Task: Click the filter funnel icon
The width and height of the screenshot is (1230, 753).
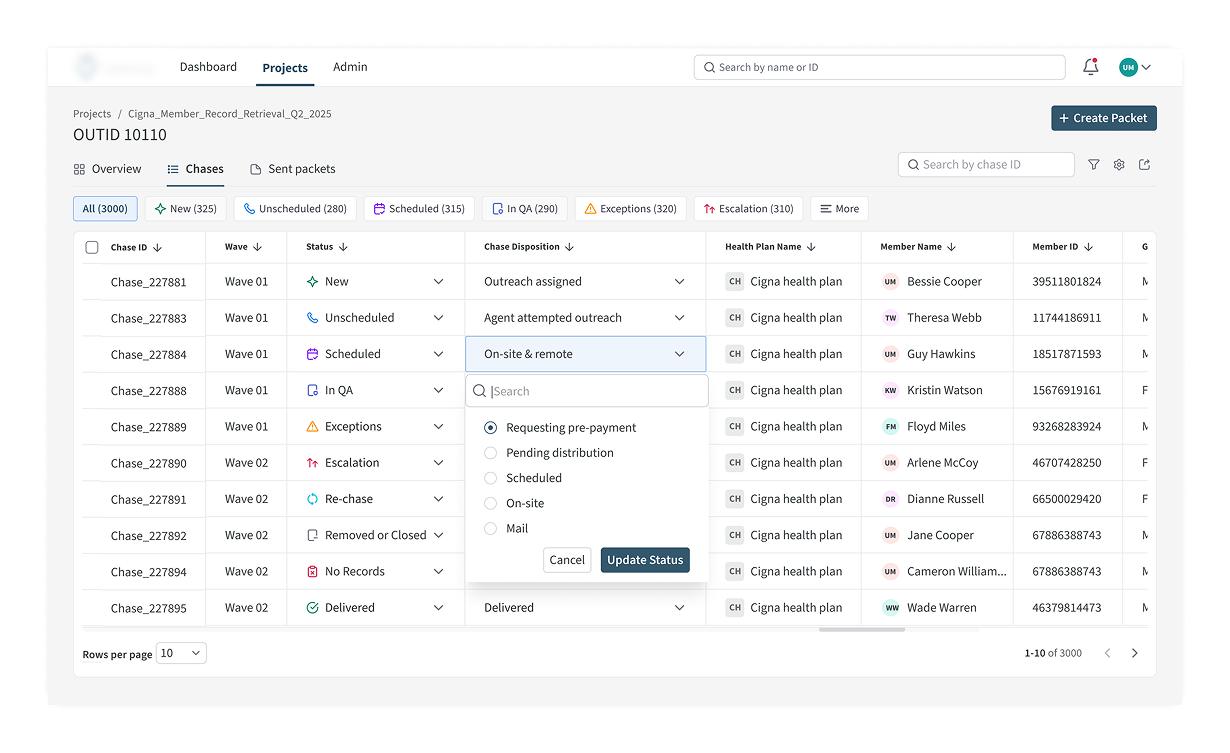Action: (1094, 165)
